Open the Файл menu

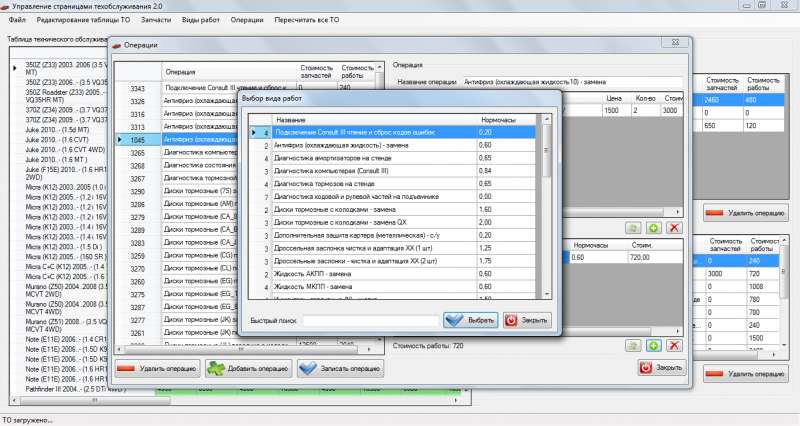tap(17, 20)
